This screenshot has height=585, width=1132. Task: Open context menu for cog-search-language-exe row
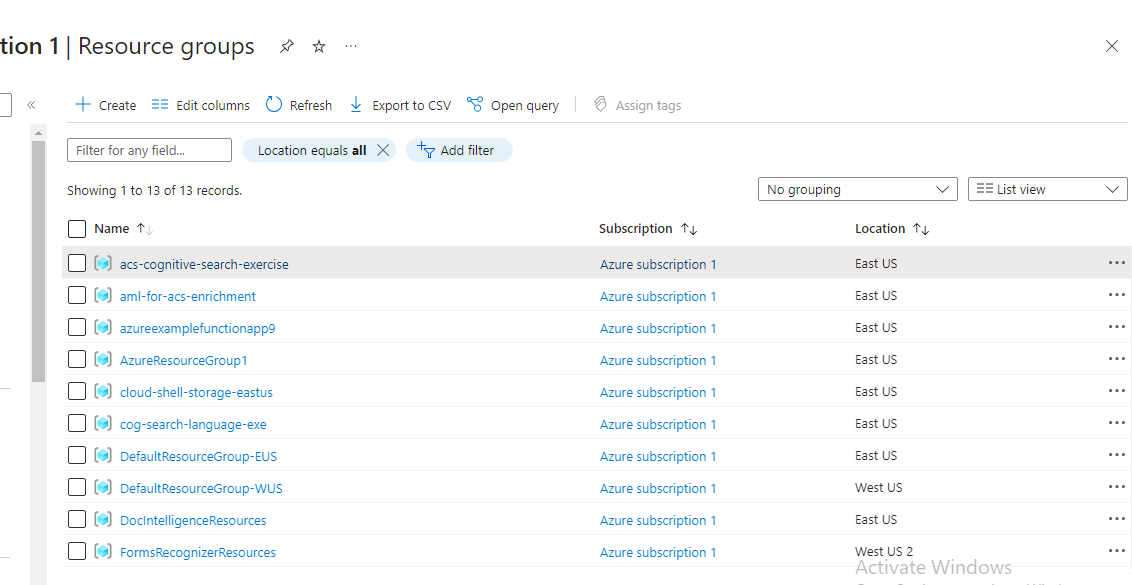point(1116,422)
